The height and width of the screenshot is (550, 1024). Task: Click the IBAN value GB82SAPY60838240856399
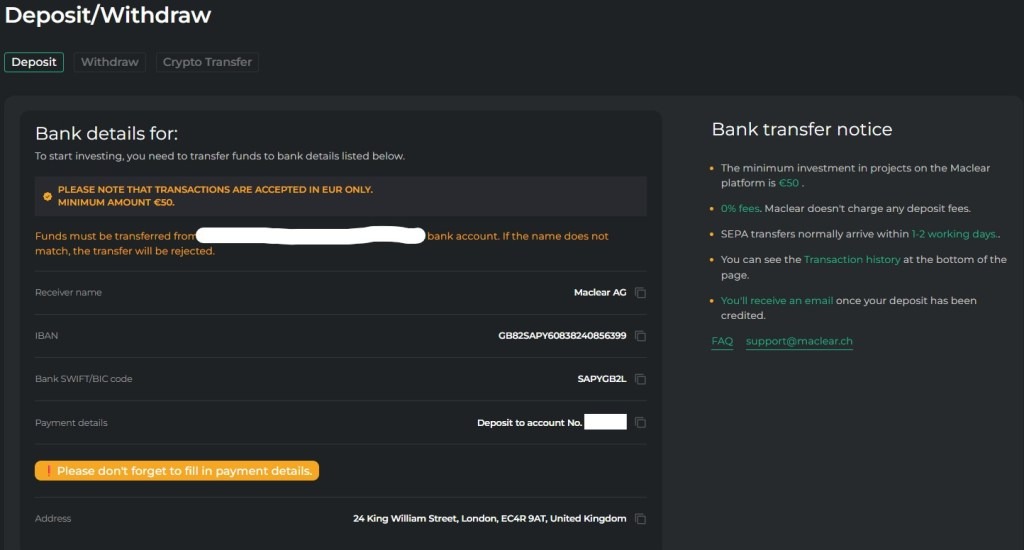point(562,336)
